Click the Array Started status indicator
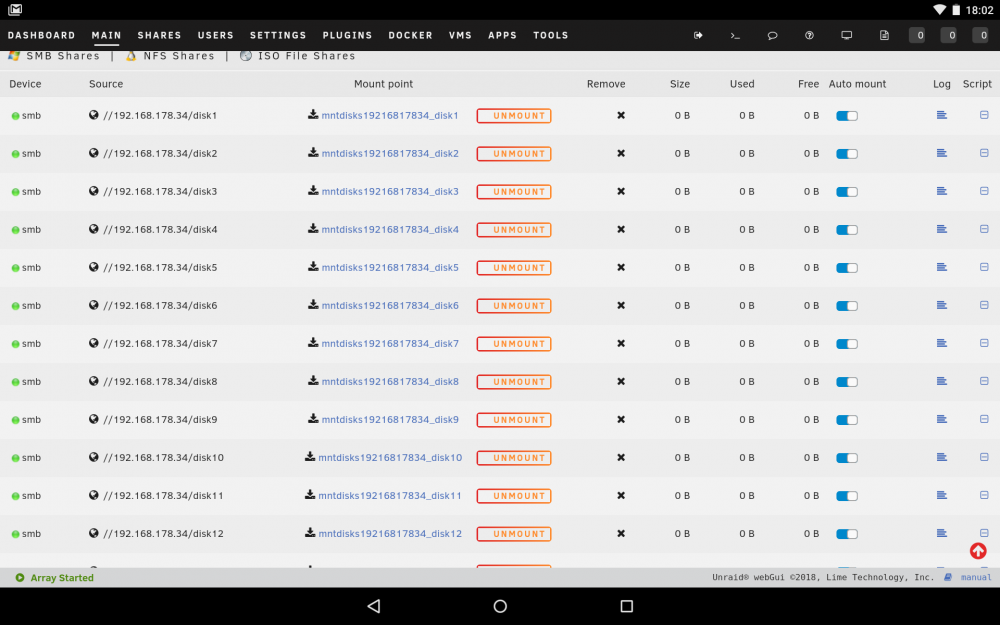This screenshot has width=1000, height=625. click(x=55, y=578)
